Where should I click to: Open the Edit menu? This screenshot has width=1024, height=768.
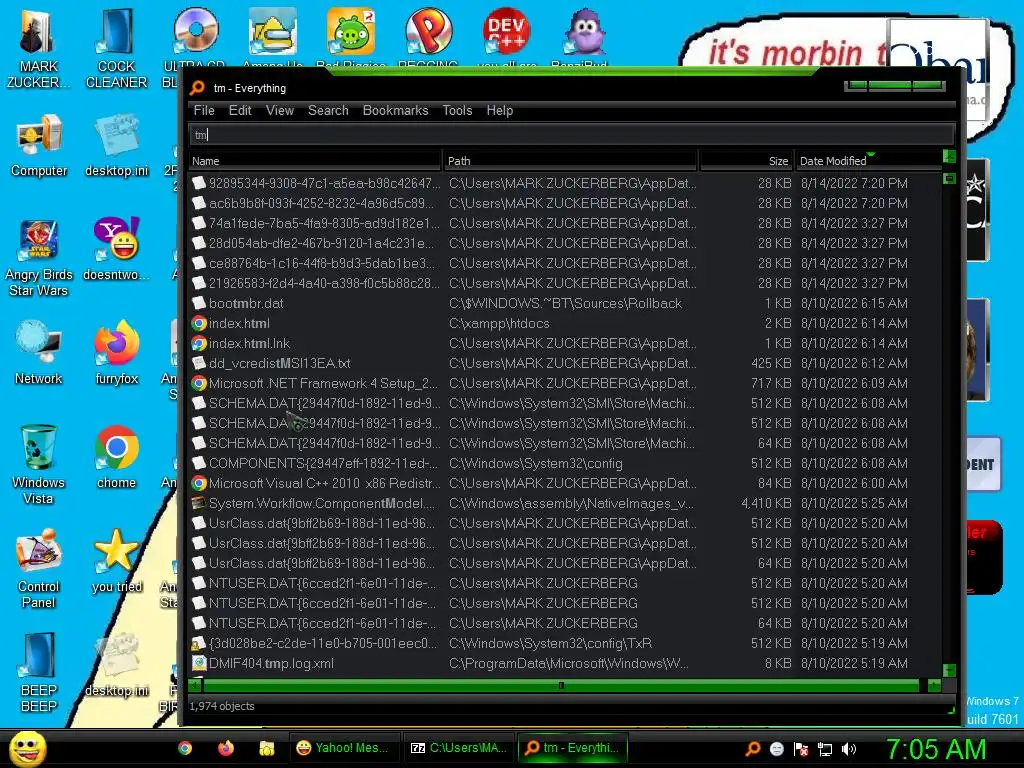click(x=240, y=110)
